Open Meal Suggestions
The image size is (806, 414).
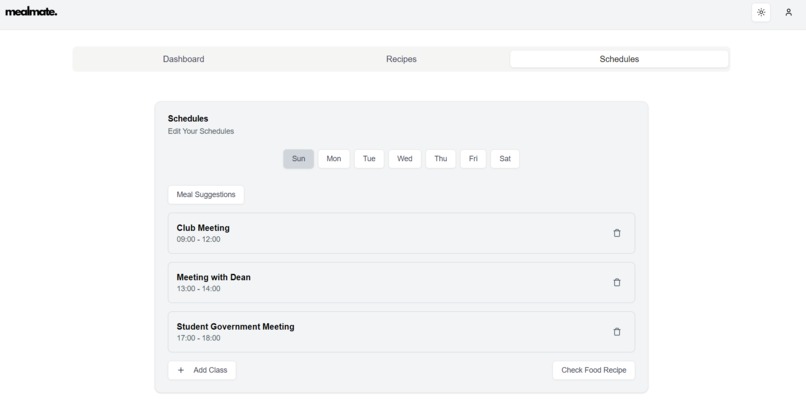[206, 195]
